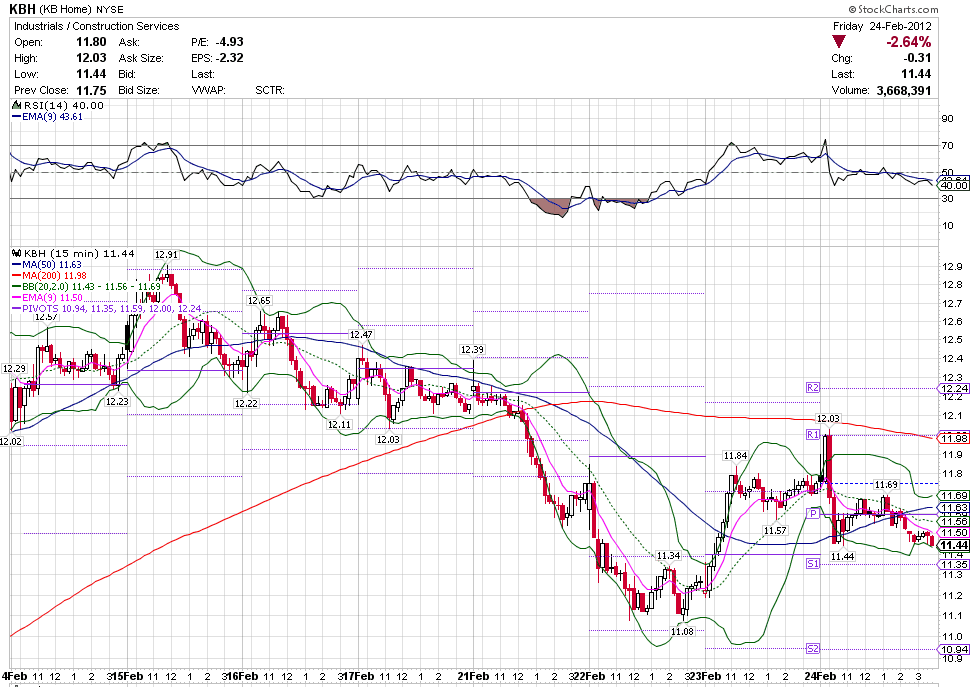Click the '(KB Home) NYSE' company name
The image size is (980, 687).
point(81,9)
